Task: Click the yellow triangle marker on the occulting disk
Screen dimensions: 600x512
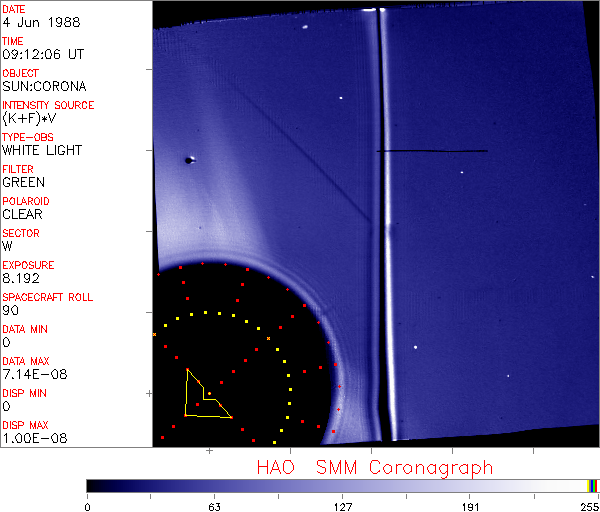Action: click(x=203, y=398)
